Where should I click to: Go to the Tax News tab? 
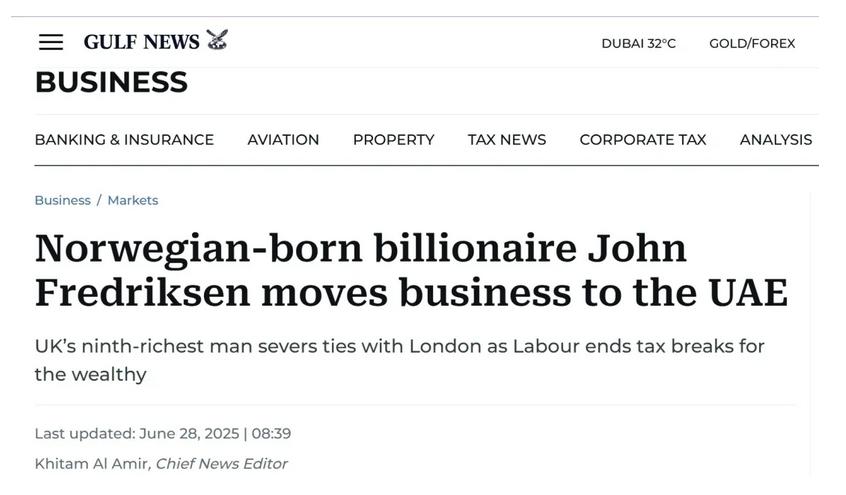(x=507, y=140)
